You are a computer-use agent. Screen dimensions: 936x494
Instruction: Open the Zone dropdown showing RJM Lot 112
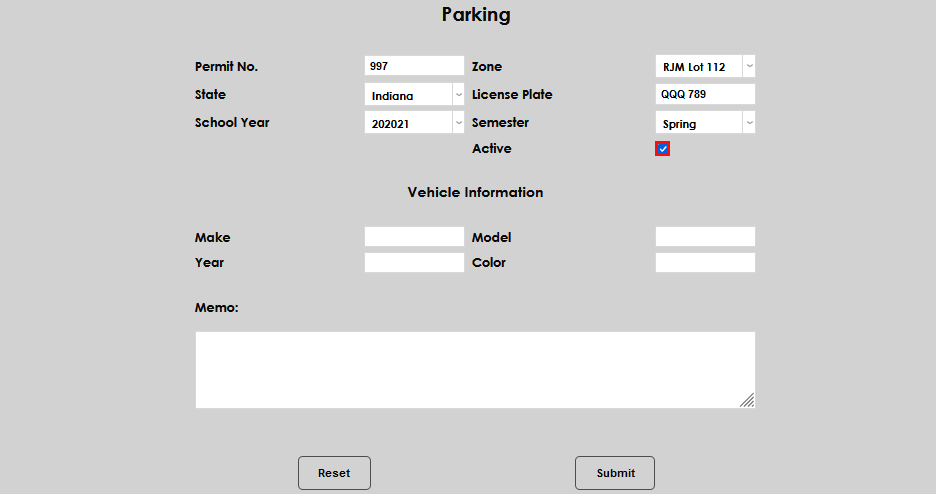705,66
